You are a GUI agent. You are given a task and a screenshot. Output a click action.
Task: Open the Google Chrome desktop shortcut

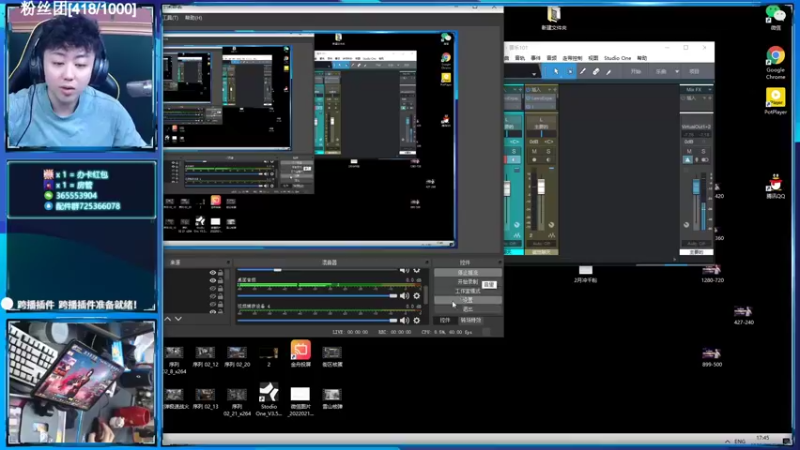pos(775,62)
